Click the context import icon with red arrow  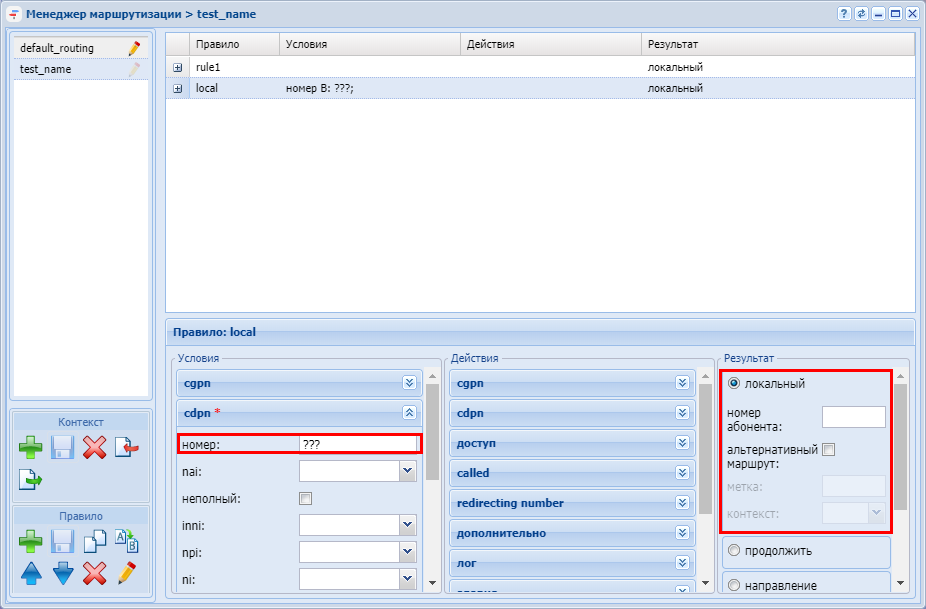point(126,447)
